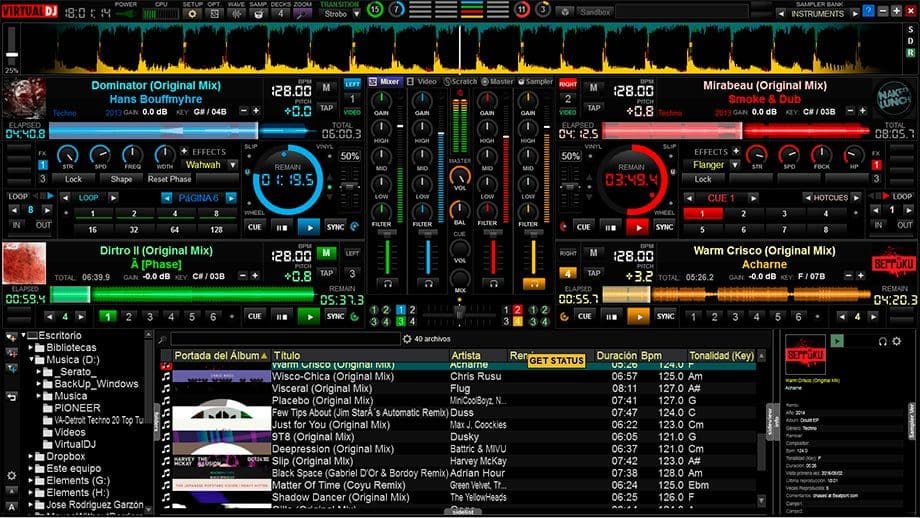
Task: Sort by the Artista column header
Action: [x=478, y=356]
